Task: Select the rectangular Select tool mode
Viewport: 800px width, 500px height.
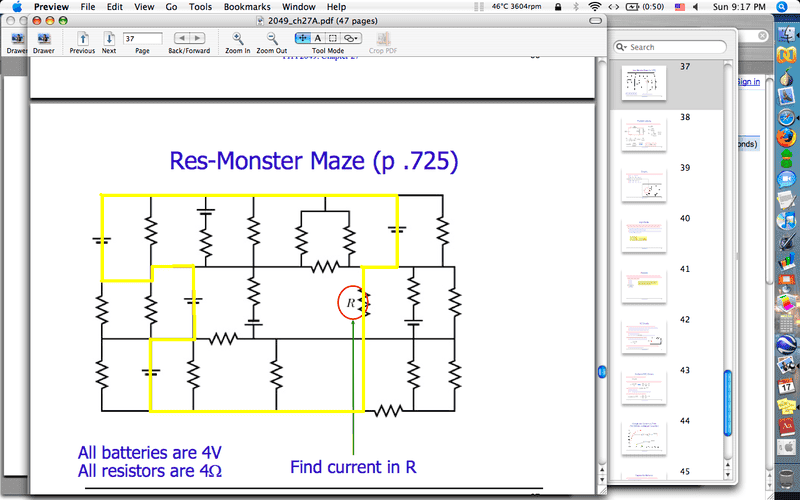Action: pyautogui.click(x=333, y=38)
